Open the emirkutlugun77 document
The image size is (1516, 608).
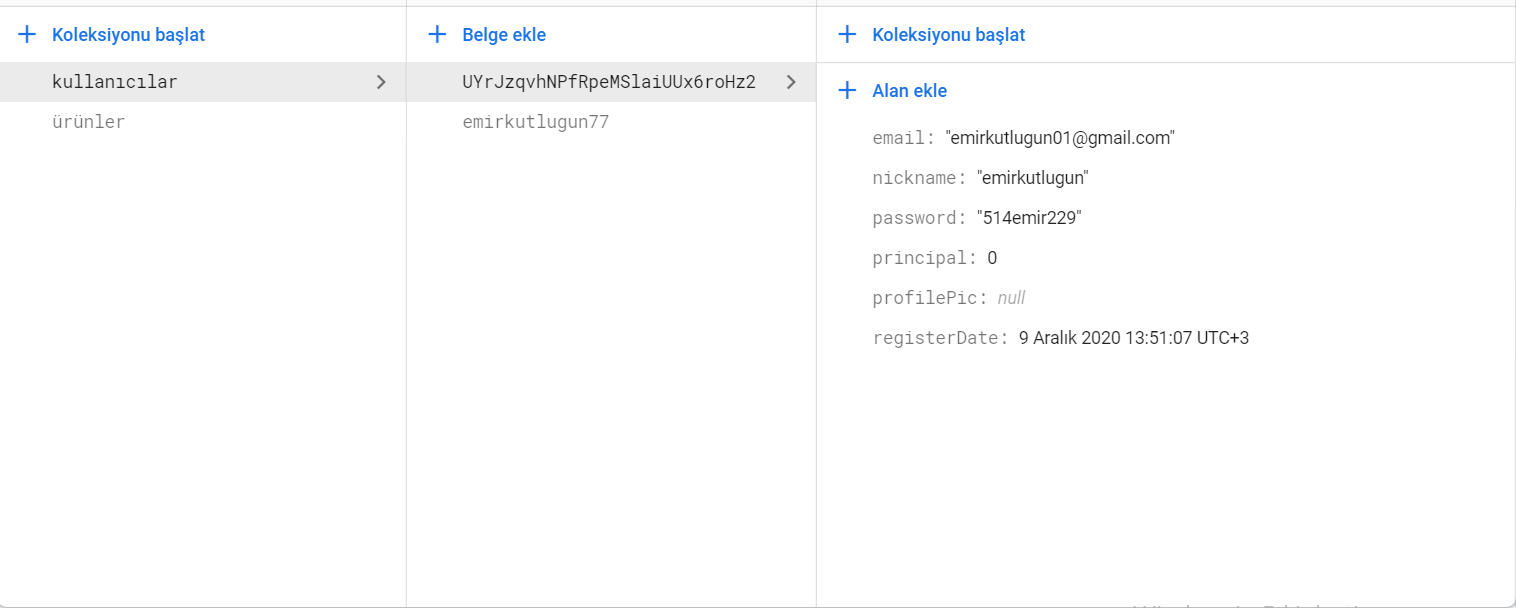pos(535,122)
